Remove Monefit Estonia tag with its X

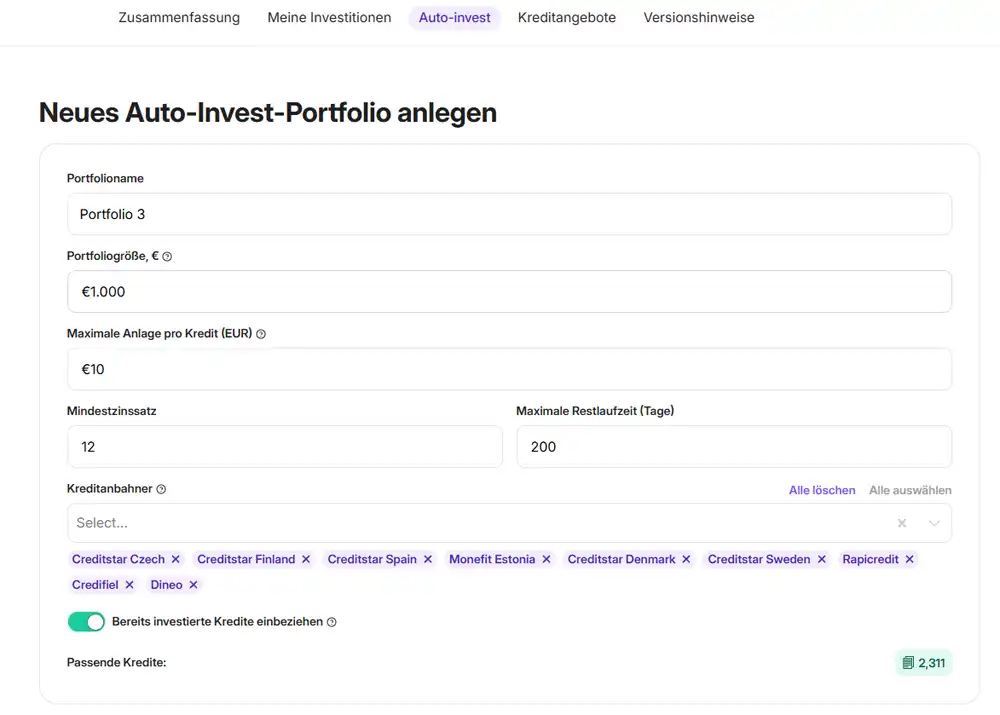click(547, 559)
